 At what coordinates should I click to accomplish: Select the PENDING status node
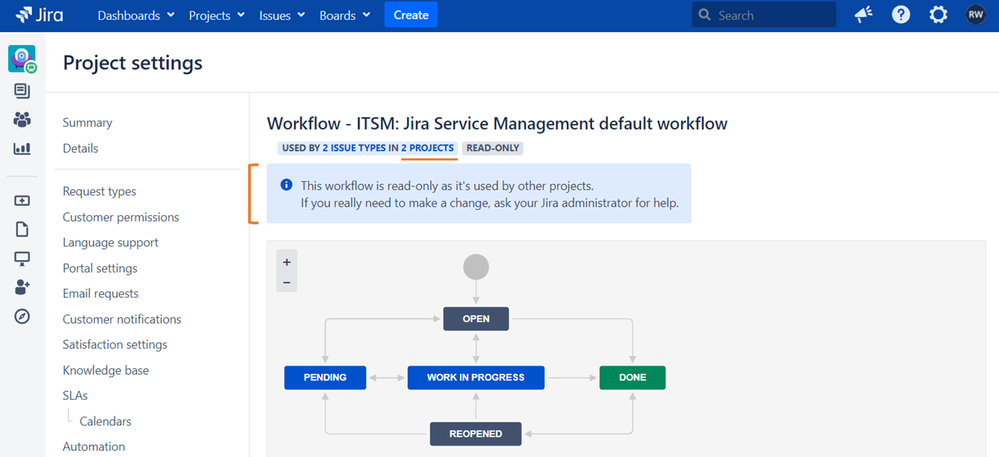325,377
